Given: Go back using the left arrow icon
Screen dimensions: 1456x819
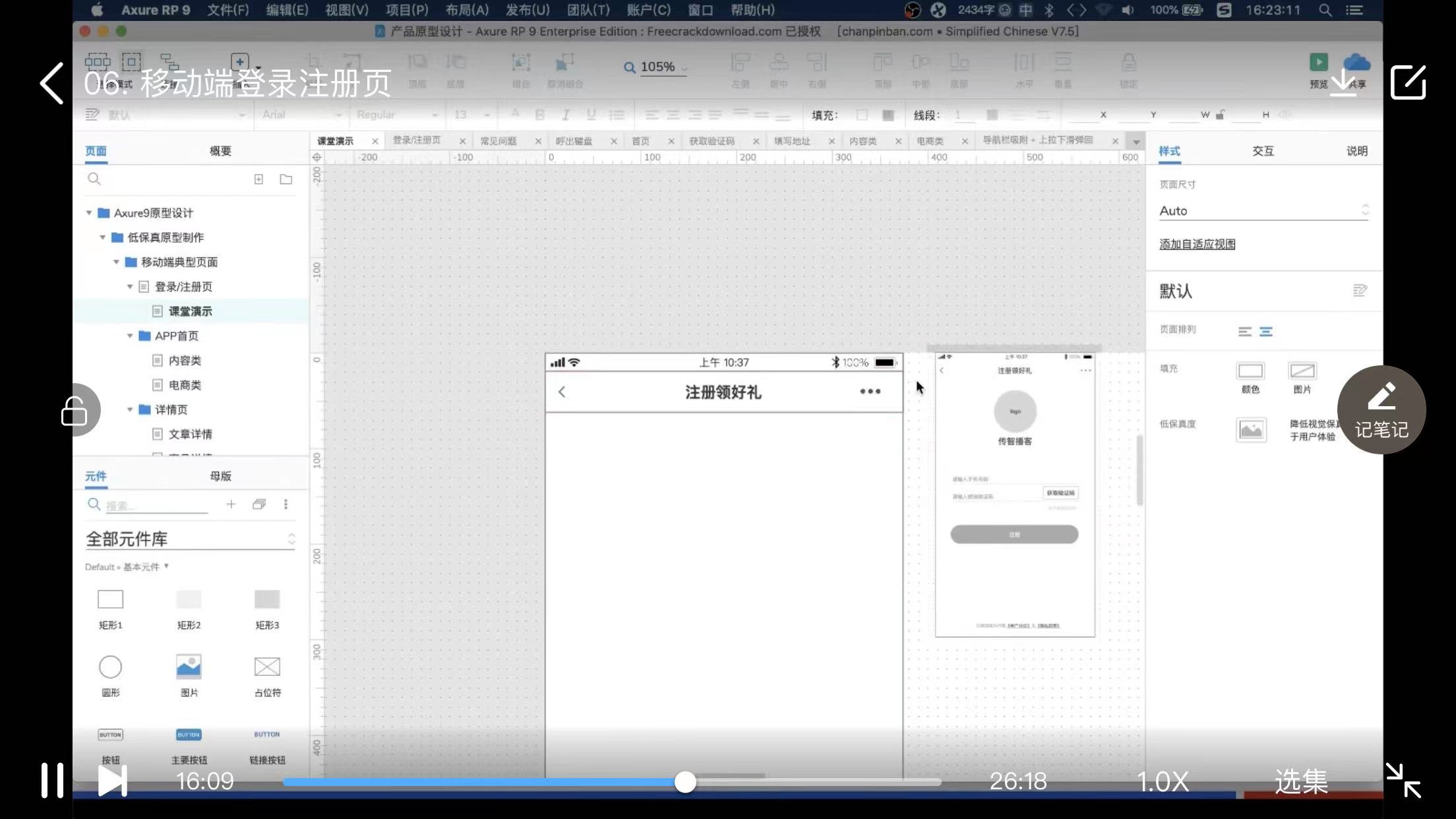Looking at the screenshot, I should (x=52, y=83).
